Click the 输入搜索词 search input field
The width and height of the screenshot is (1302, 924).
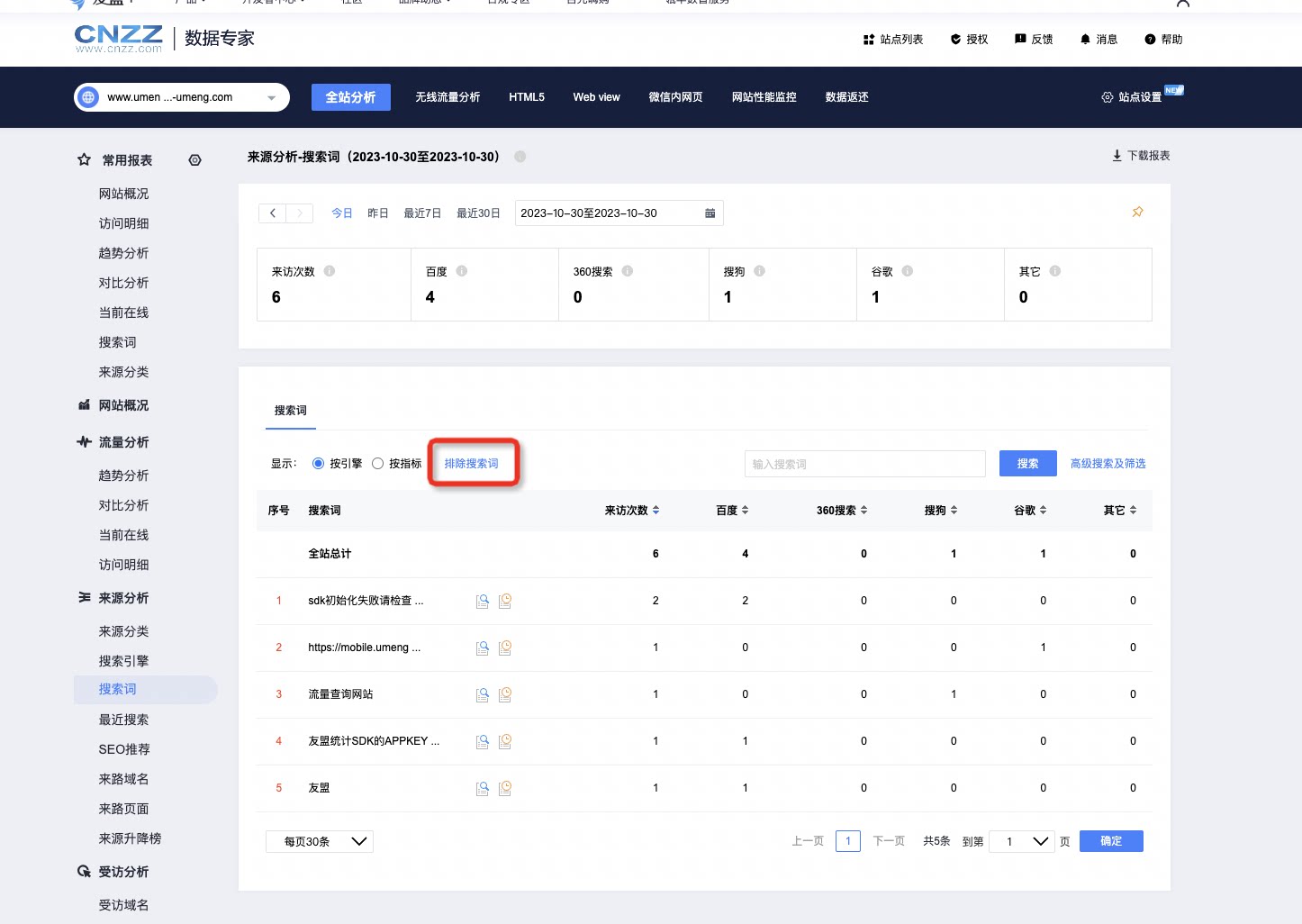coord(865,464)
